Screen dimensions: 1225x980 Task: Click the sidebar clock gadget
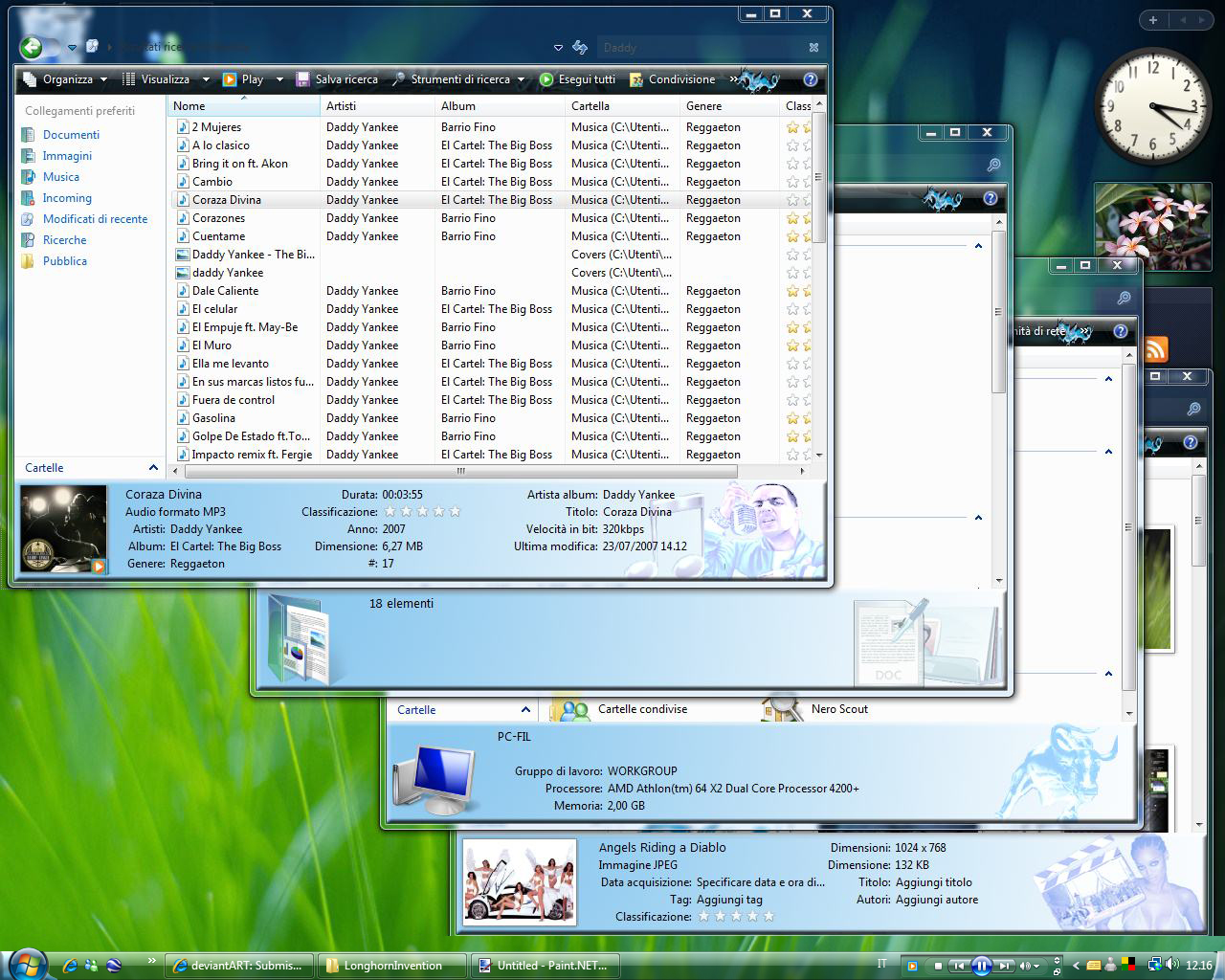pos(1152,106)
